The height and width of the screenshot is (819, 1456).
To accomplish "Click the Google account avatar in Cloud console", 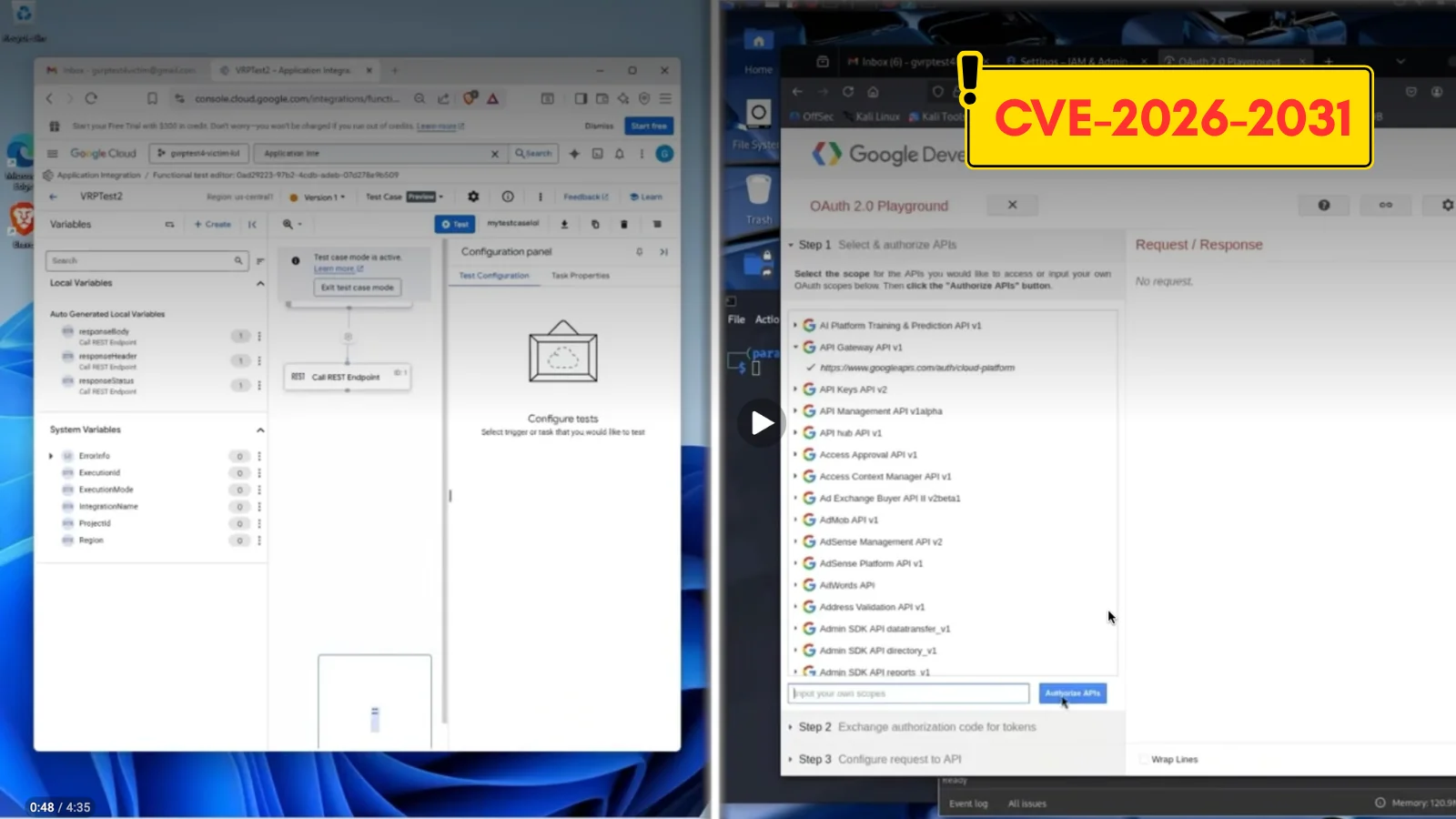I will [x=665, y=154].
